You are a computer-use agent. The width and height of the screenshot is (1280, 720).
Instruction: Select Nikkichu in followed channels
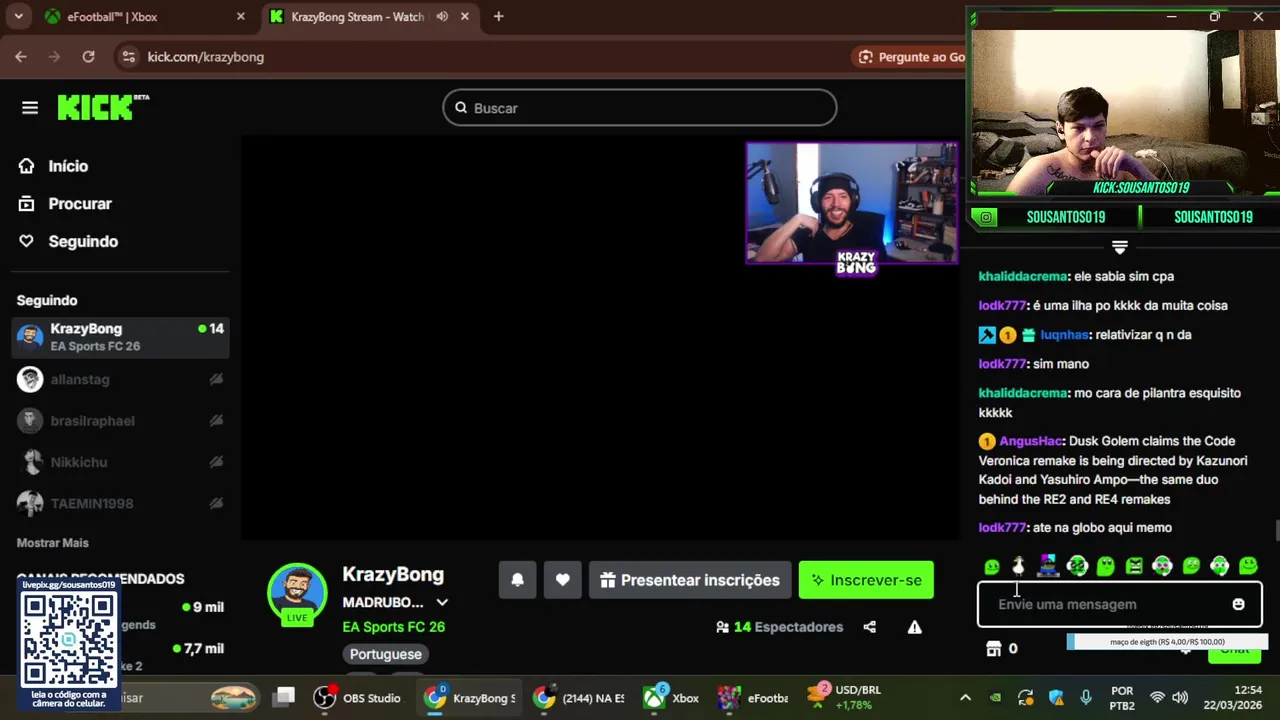click(x=120, y=462)
